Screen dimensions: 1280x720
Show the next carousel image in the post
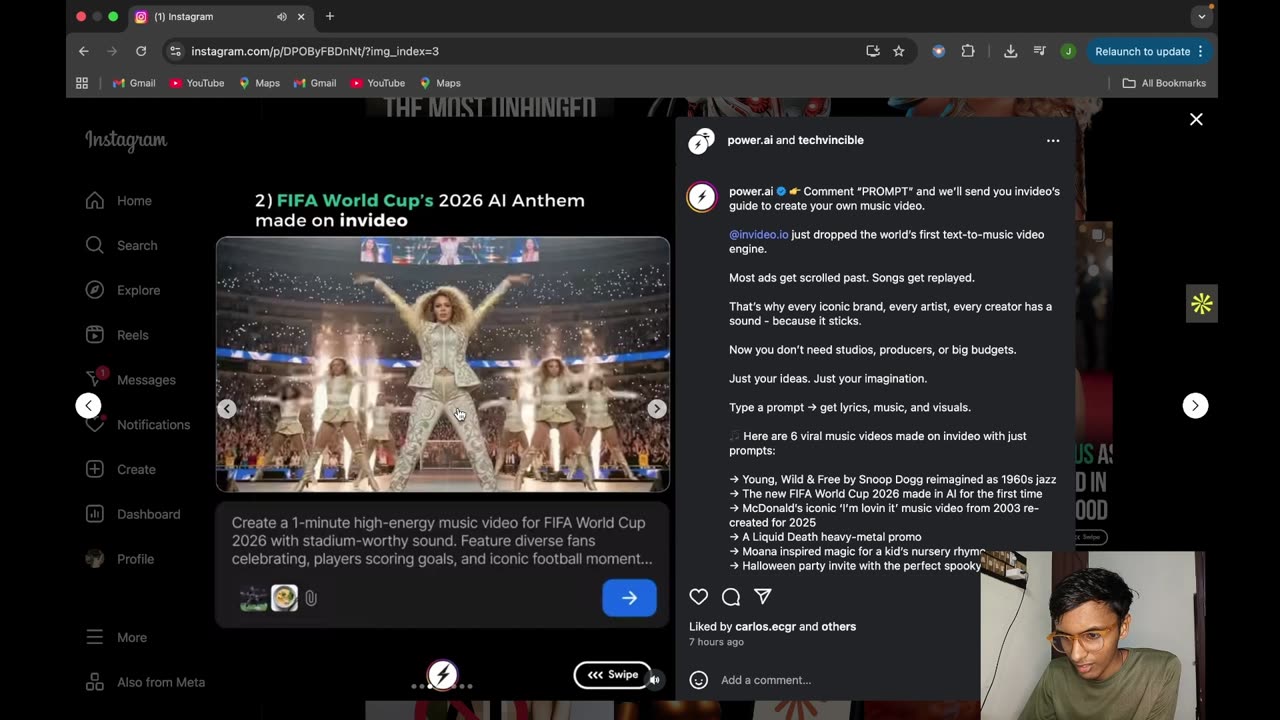pos(657,408)
